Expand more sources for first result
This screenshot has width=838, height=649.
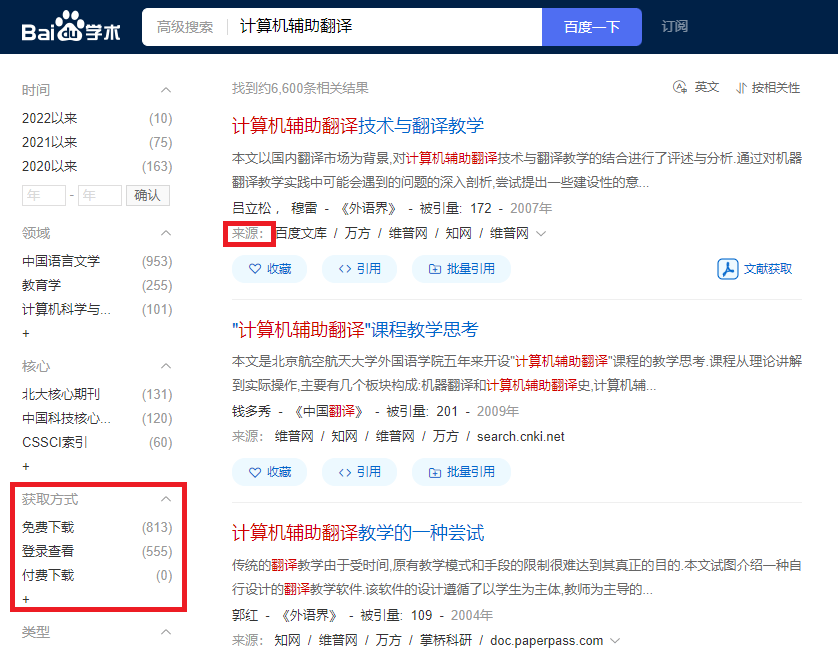point(541,234)
